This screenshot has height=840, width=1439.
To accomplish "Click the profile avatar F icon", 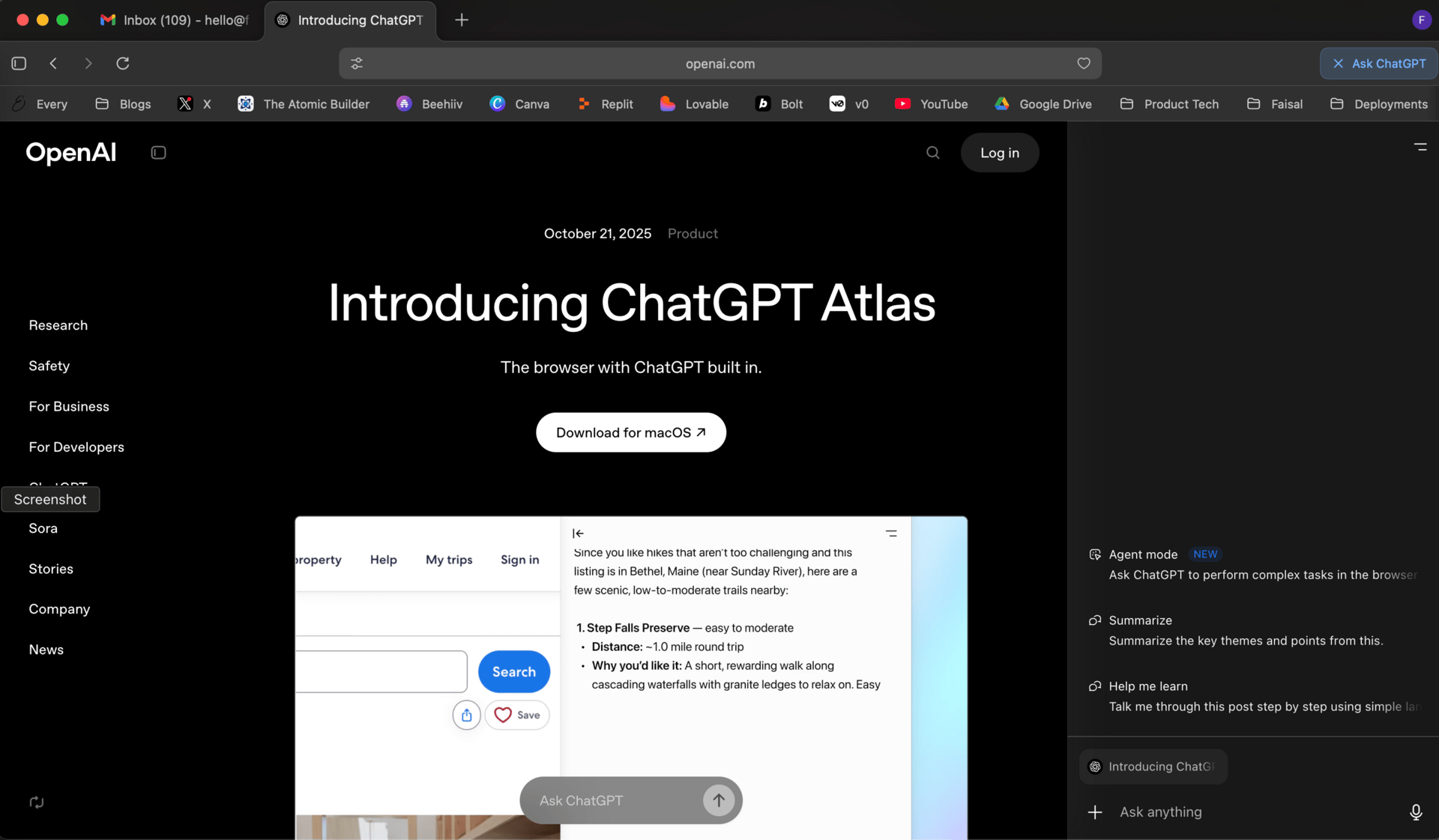I will 1421,20.
